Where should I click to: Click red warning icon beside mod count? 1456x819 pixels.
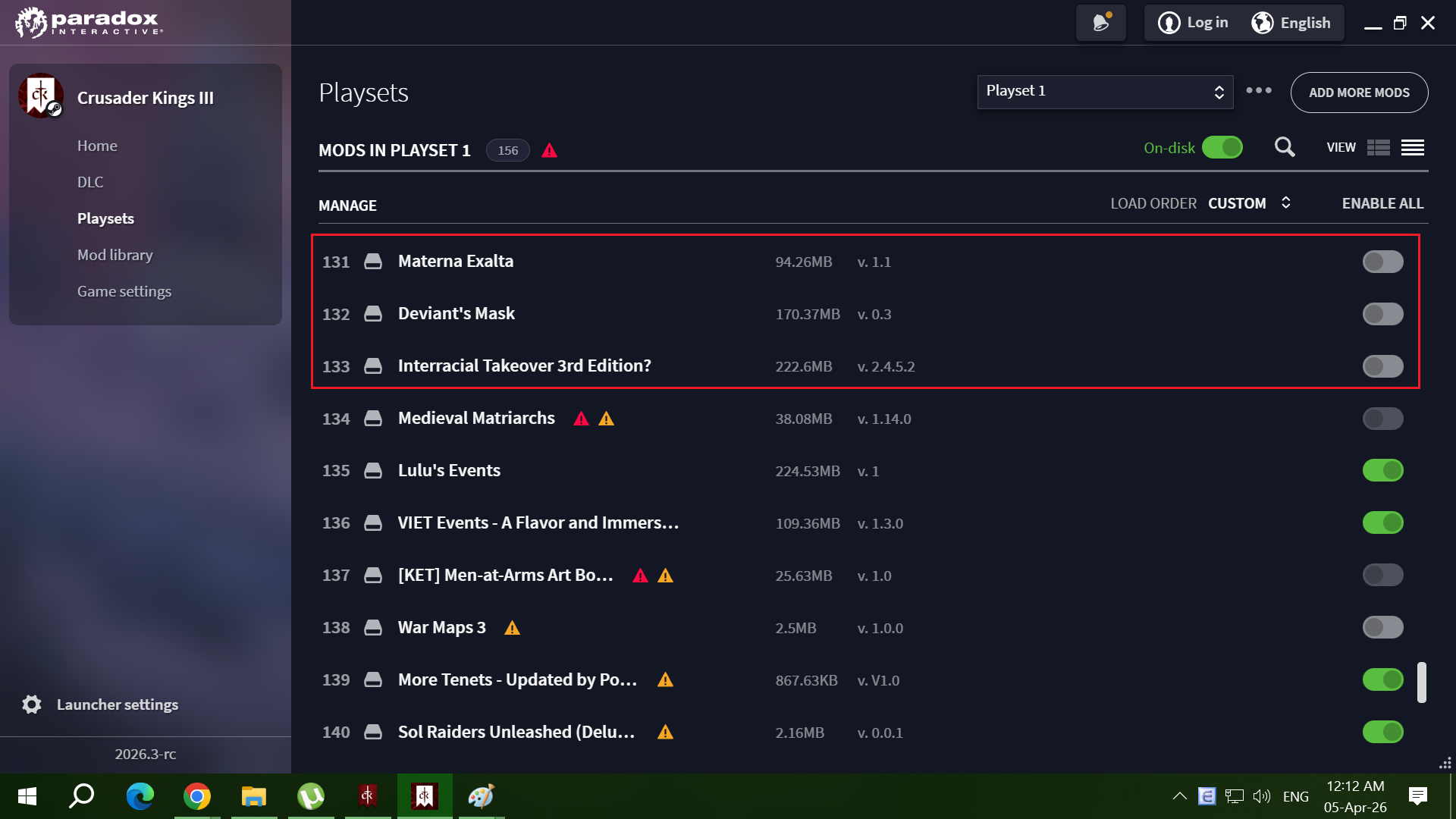point(550,150)
